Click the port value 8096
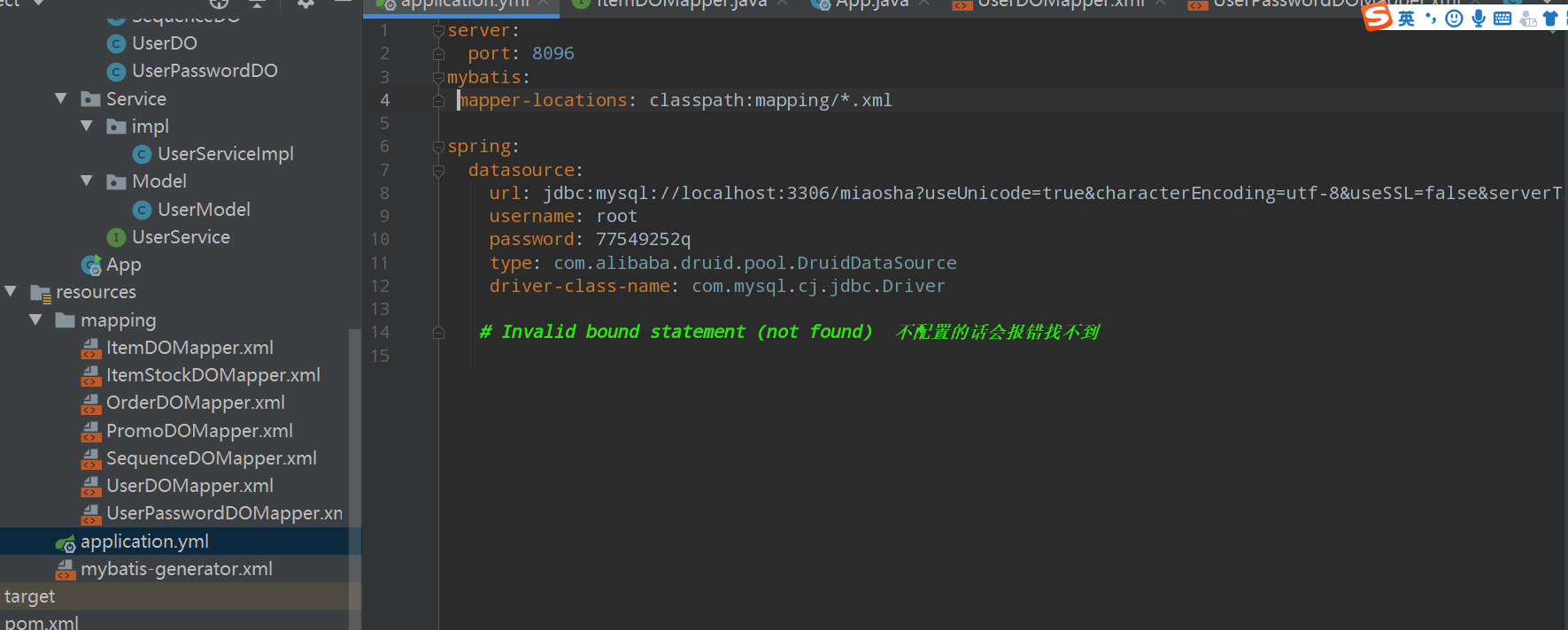 coord(552,54)
